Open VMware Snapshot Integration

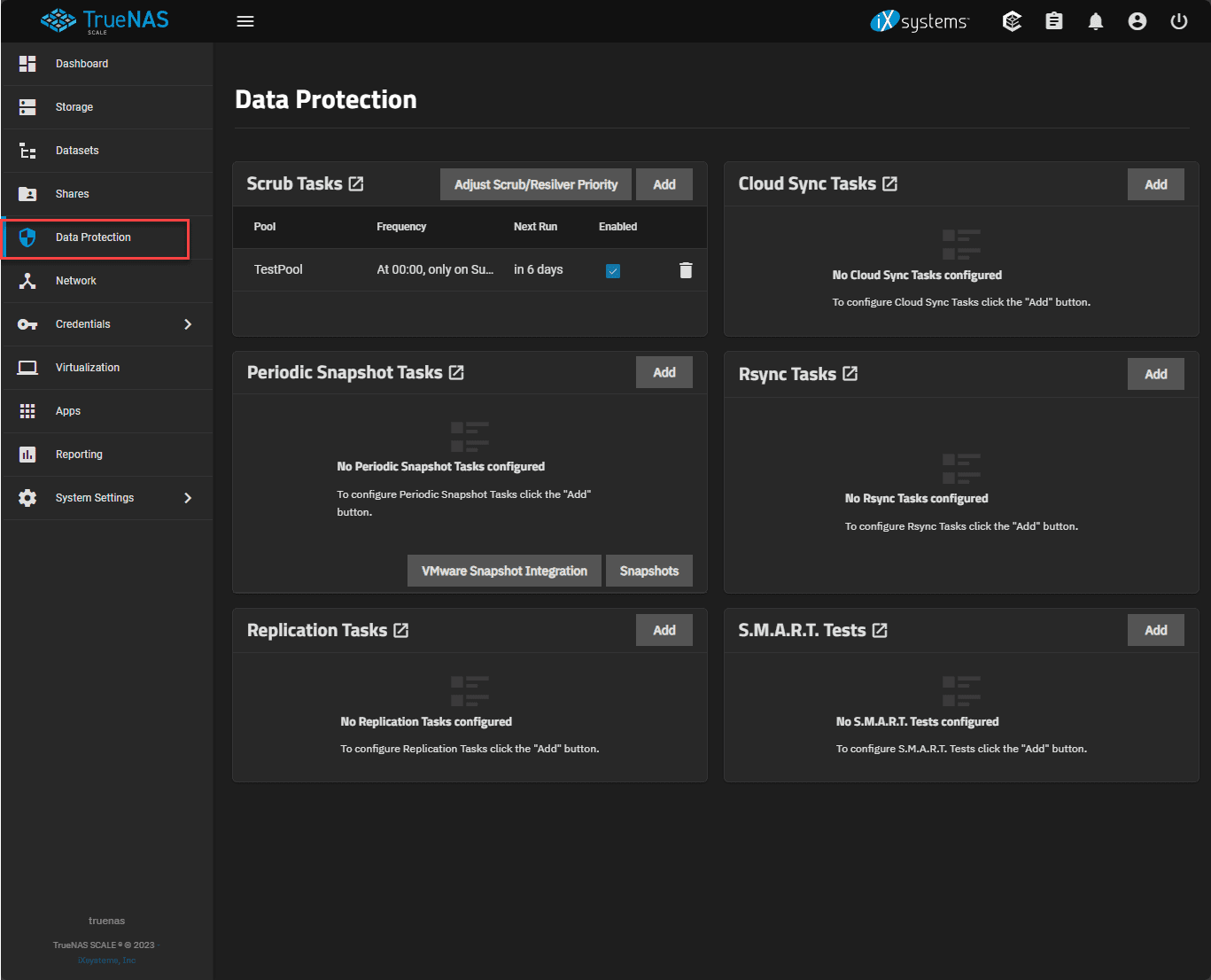pos(504,571)
